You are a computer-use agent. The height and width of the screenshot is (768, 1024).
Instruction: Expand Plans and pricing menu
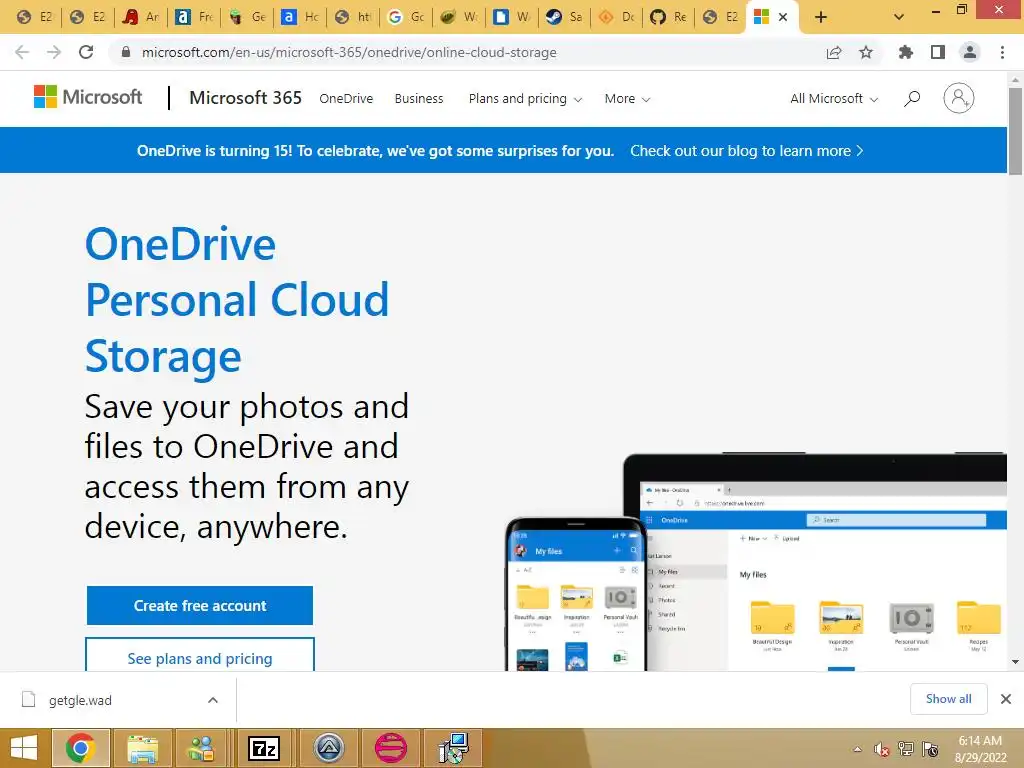(x=525, y=99)
